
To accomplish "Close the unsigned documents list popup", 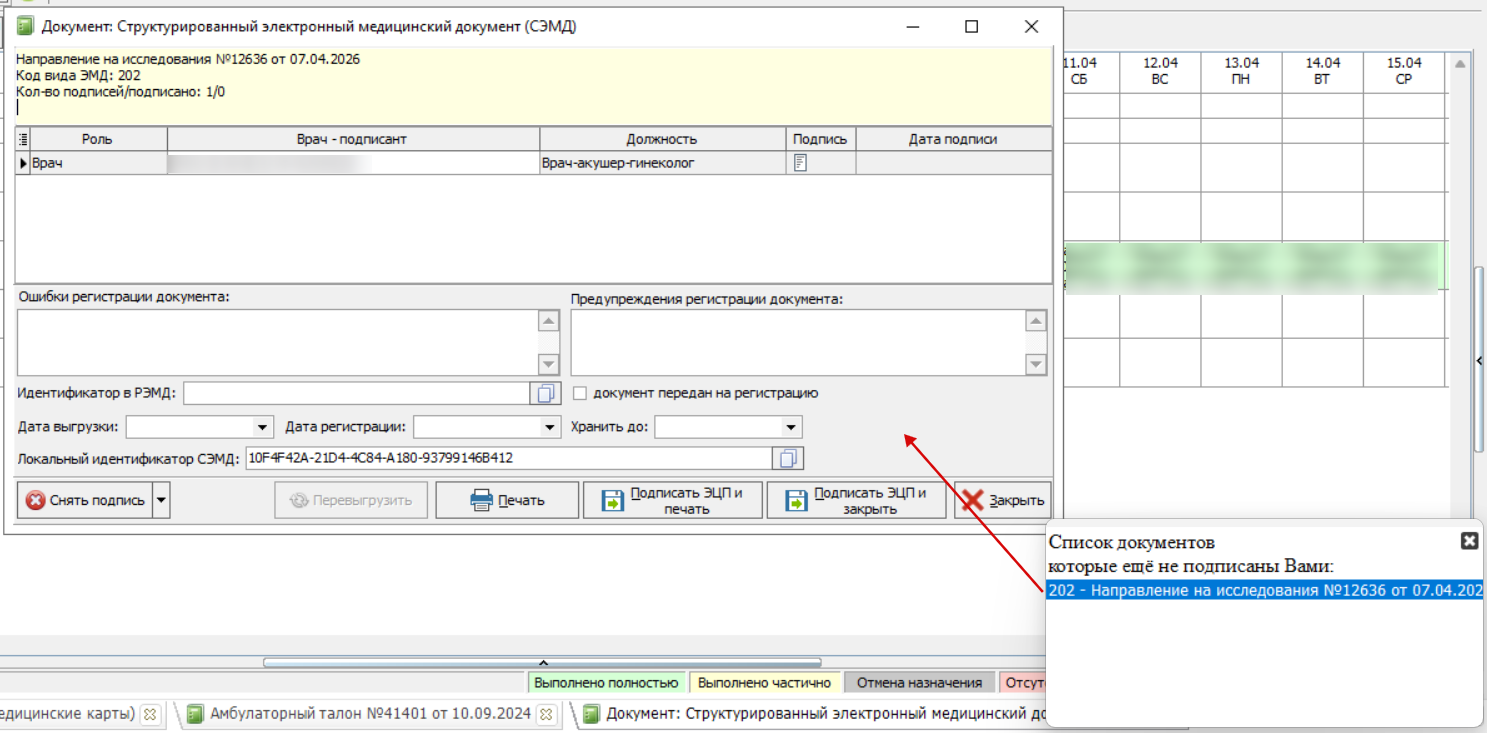I will [x=1469, y=541].
